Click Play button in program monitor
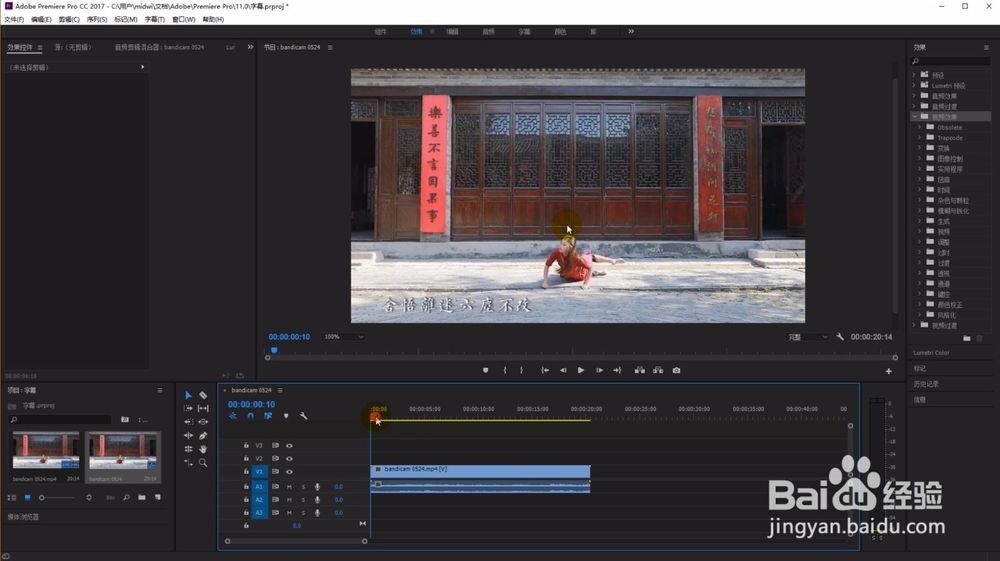 coord(580,370)
